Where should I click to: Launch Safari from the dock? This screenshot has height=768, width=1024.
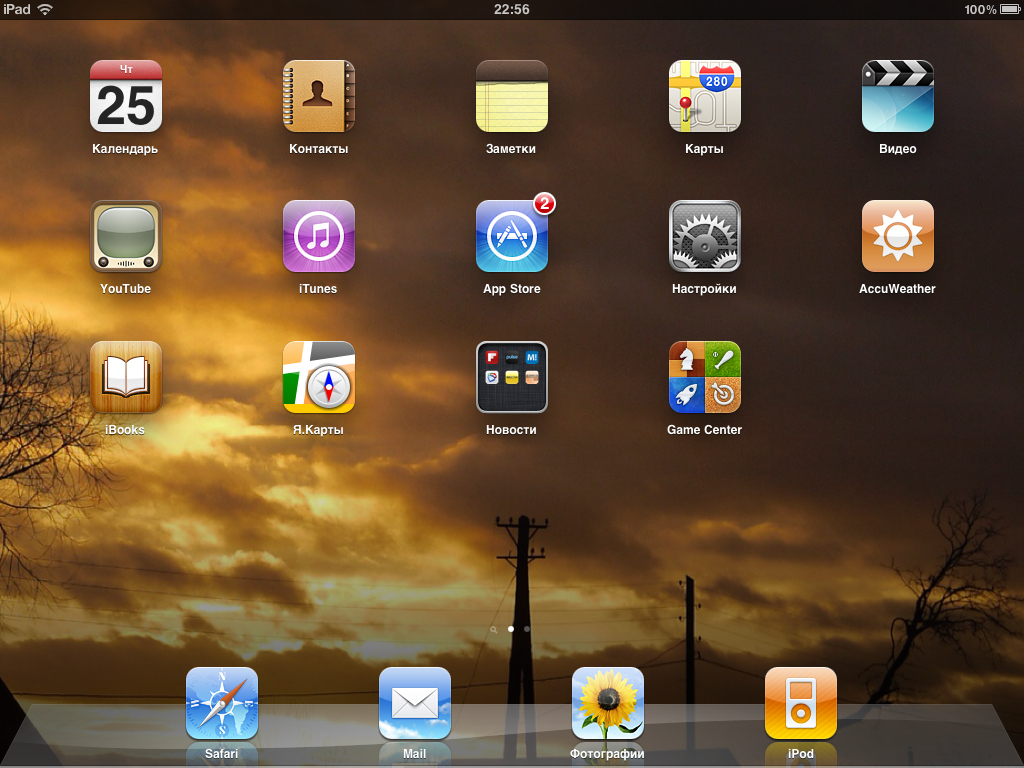pyautogui.click(x=222, y=703)
